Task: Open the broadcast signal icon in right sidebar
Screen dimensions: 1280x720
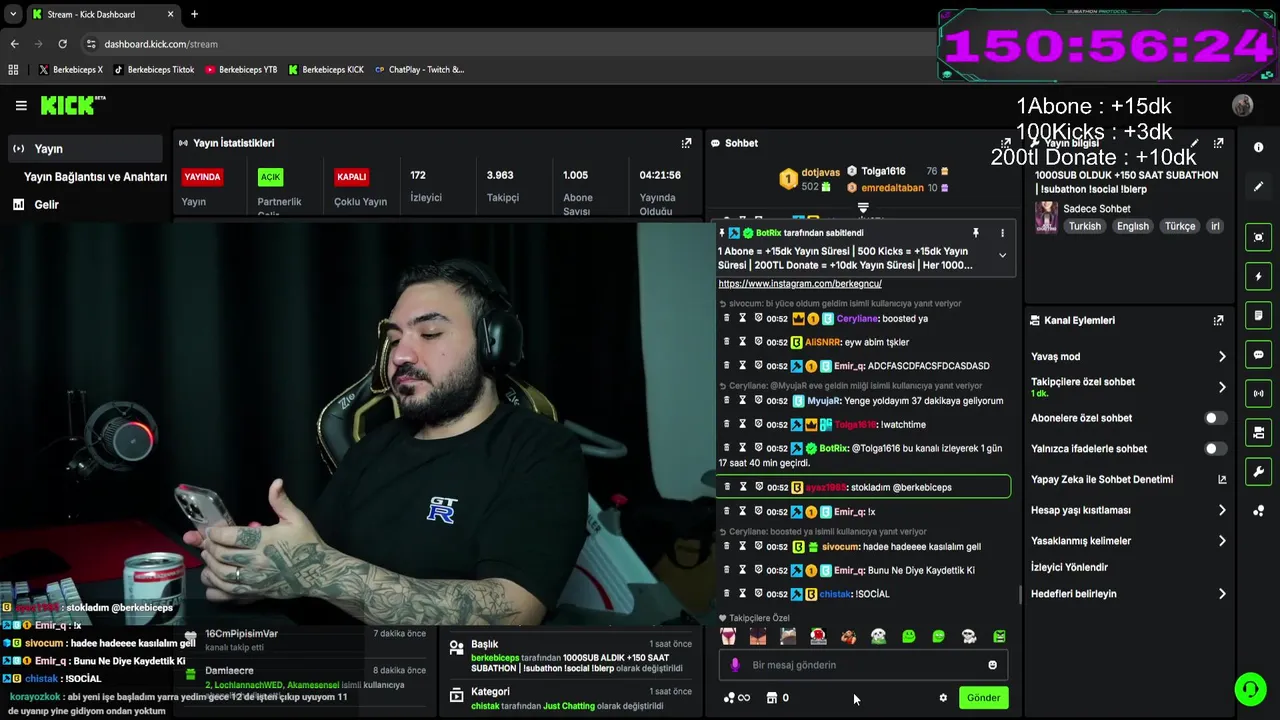Action: pos(1258,393)
